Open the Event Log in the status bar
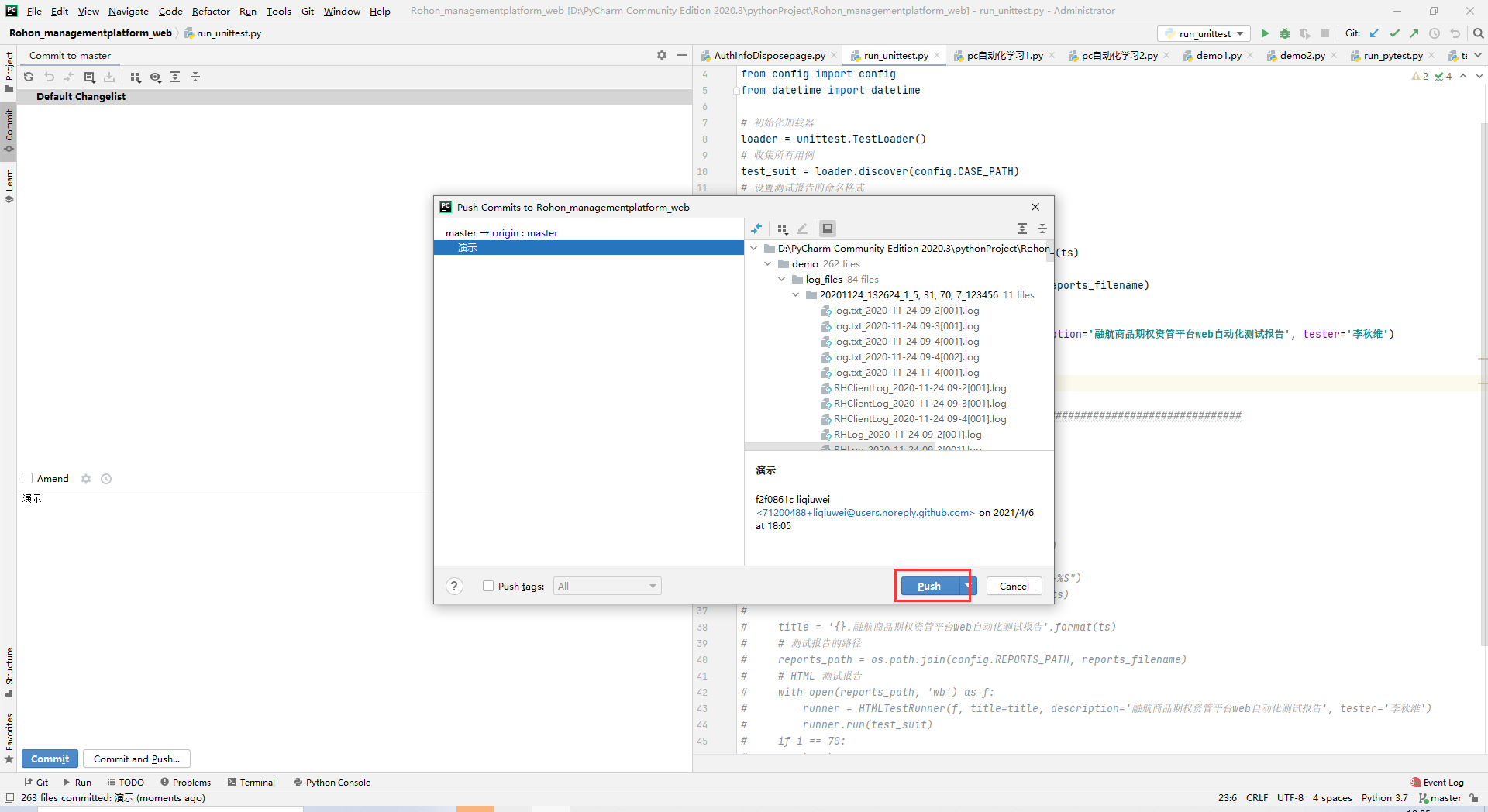 pyautogui.click(x=1438, y=782)
